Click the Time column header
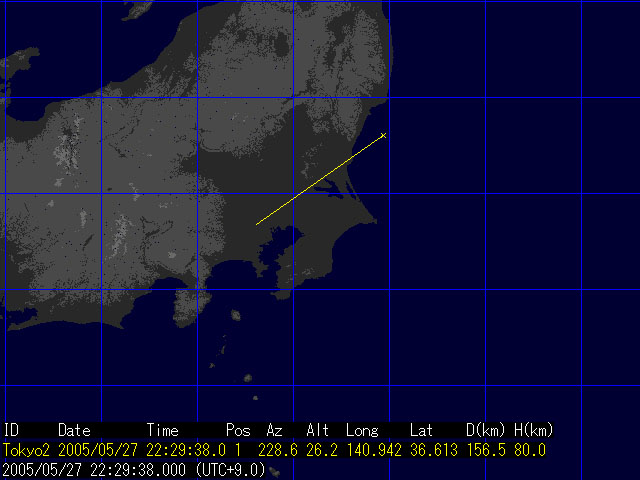640x480 pixels. click(163, 430)
